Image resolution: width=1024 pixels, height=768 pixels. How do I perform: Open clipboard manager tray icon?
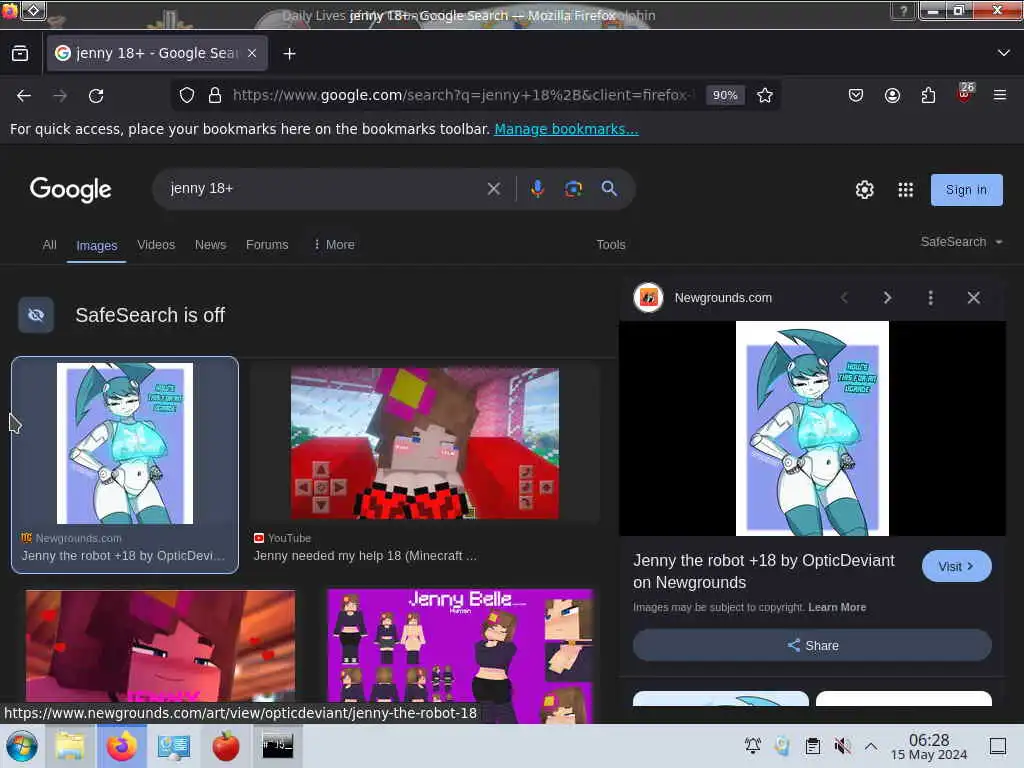[812, 746]
